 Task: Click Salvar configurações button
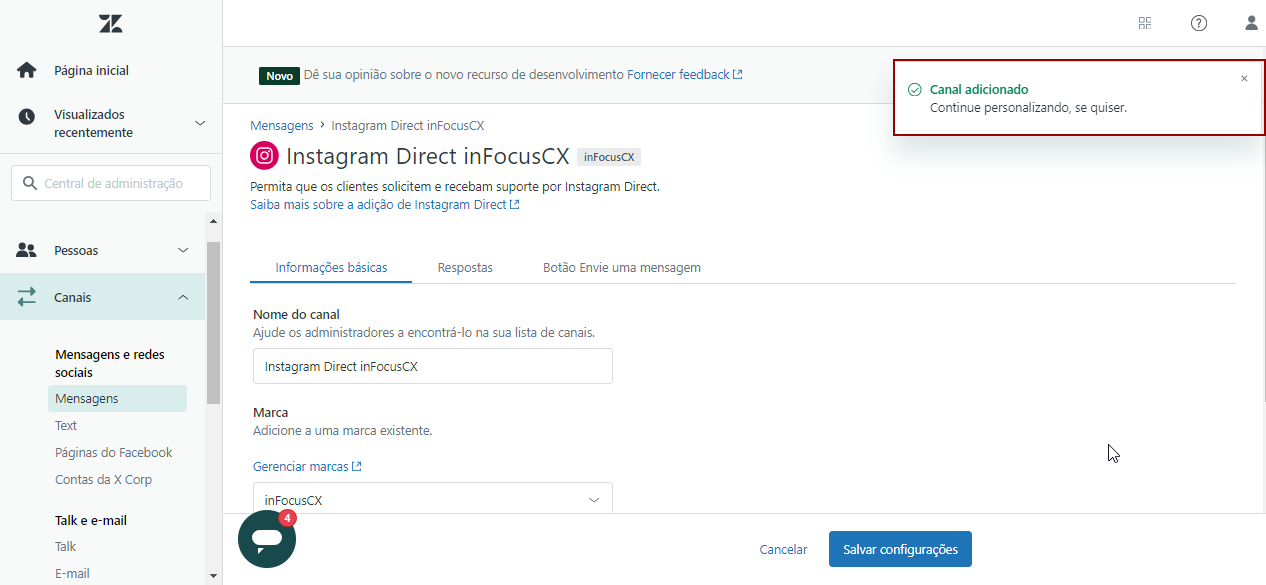click(899, 549)
